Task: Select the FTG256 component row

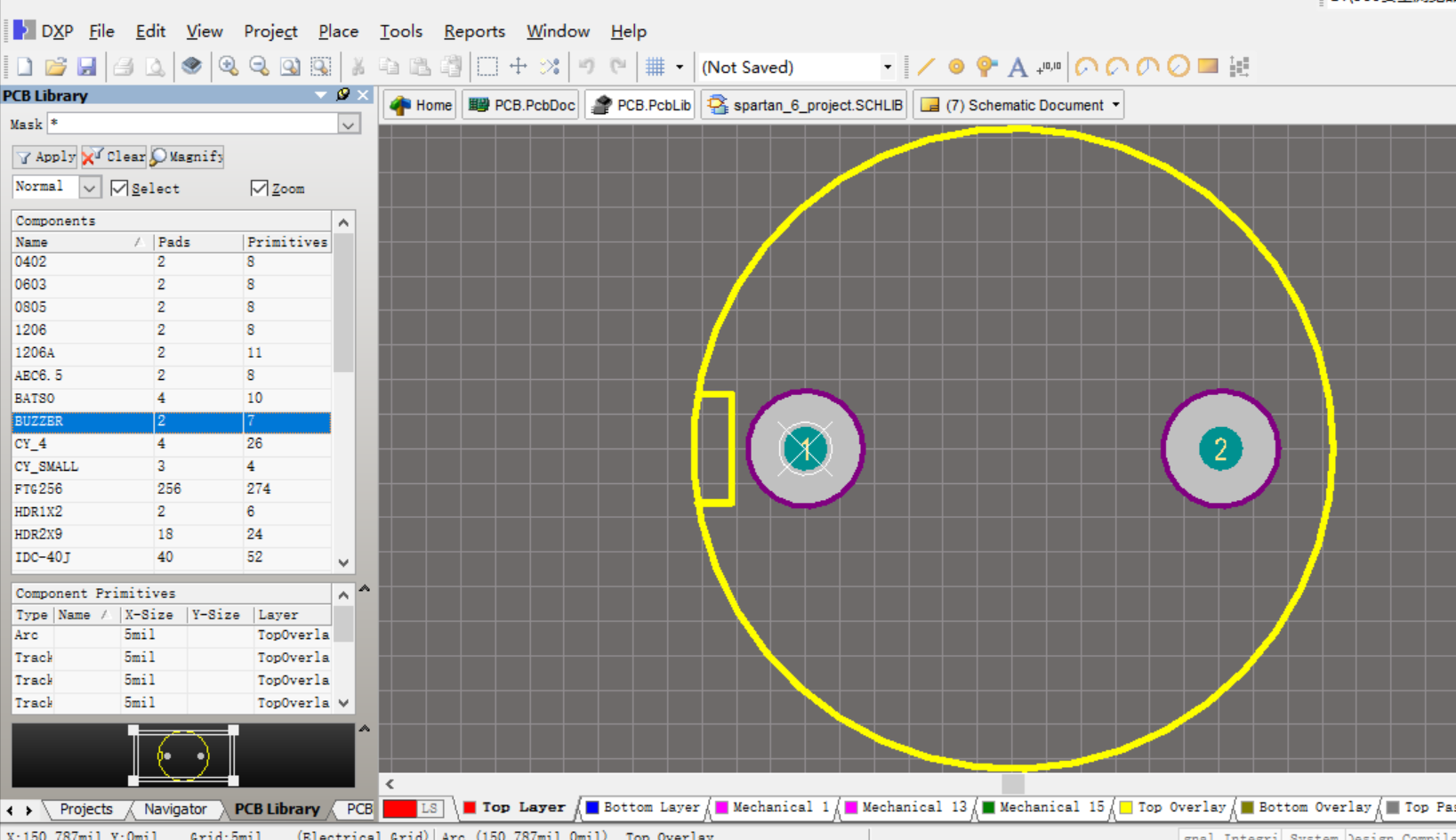Action: pos(171,489)
